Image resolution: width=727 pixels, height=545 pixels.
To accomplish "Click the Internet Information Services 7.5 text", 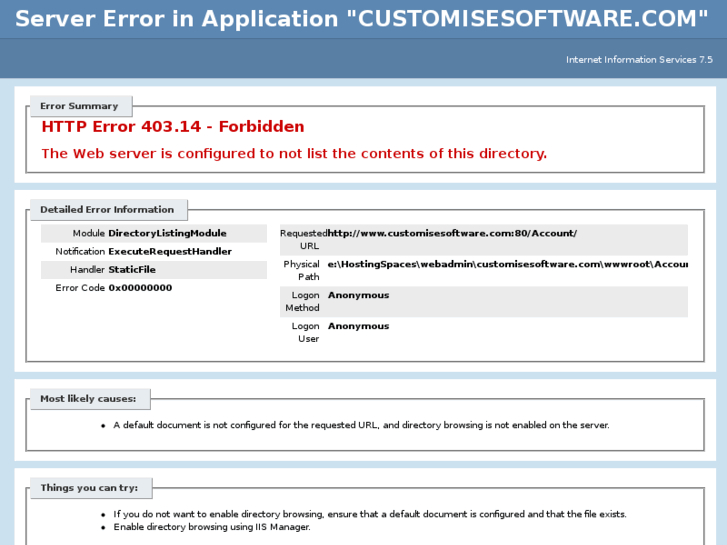I will coord(639,60).
